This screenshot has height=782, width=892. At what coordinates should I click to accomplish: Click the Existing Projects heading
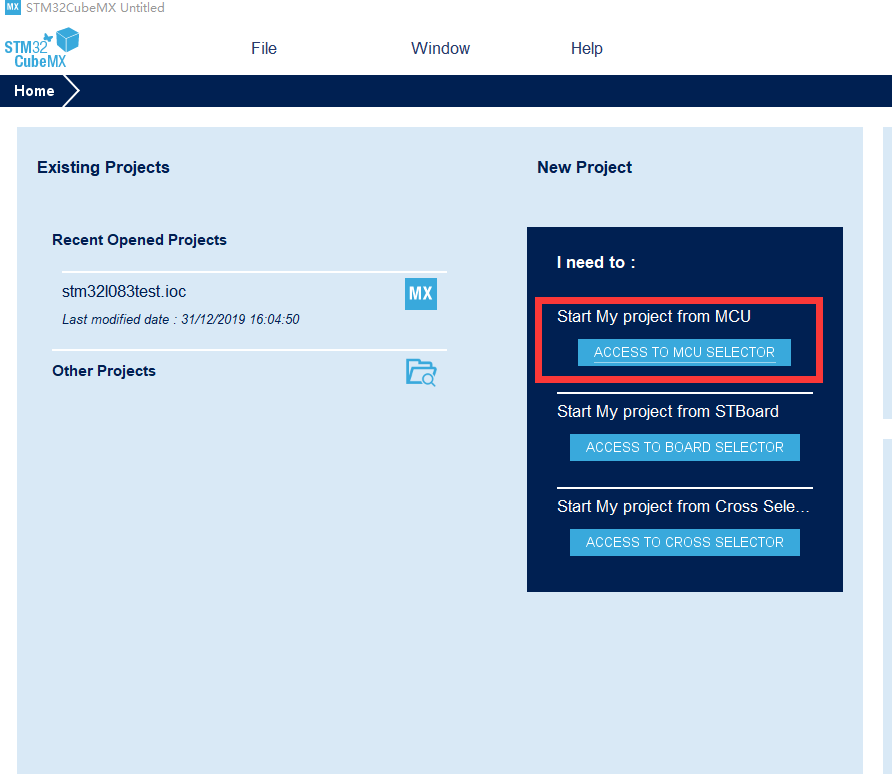coord(103,167)
